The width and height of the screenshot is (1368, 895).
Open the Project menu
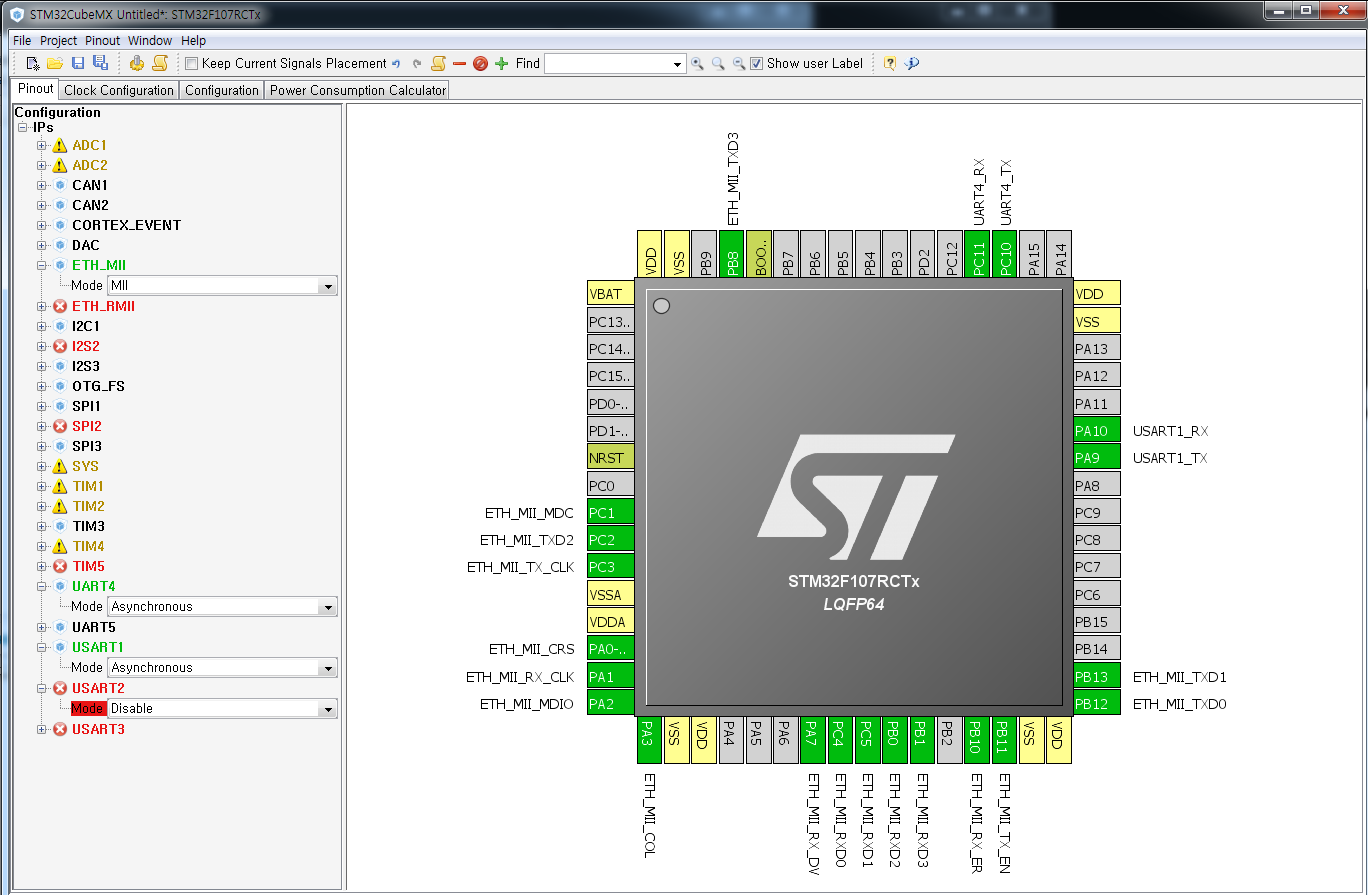[x=58, y=41]
